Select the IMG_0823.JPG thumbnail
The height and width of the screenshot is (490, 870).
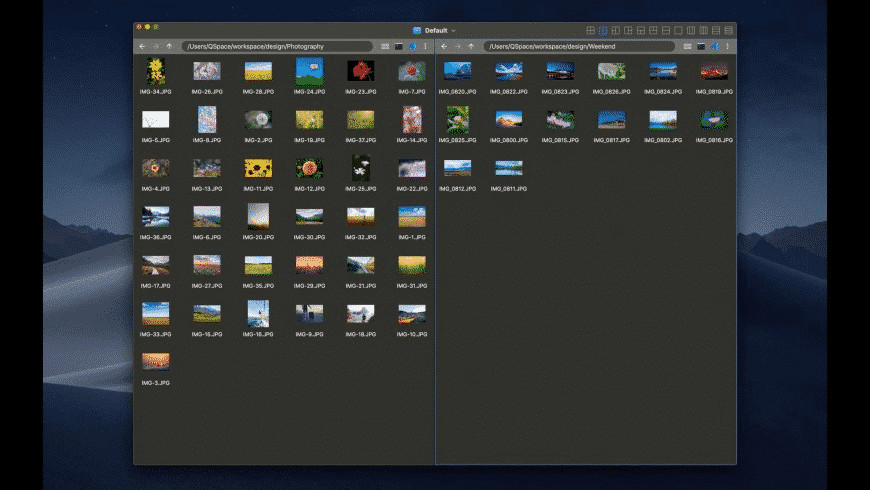tap(560, 71)
